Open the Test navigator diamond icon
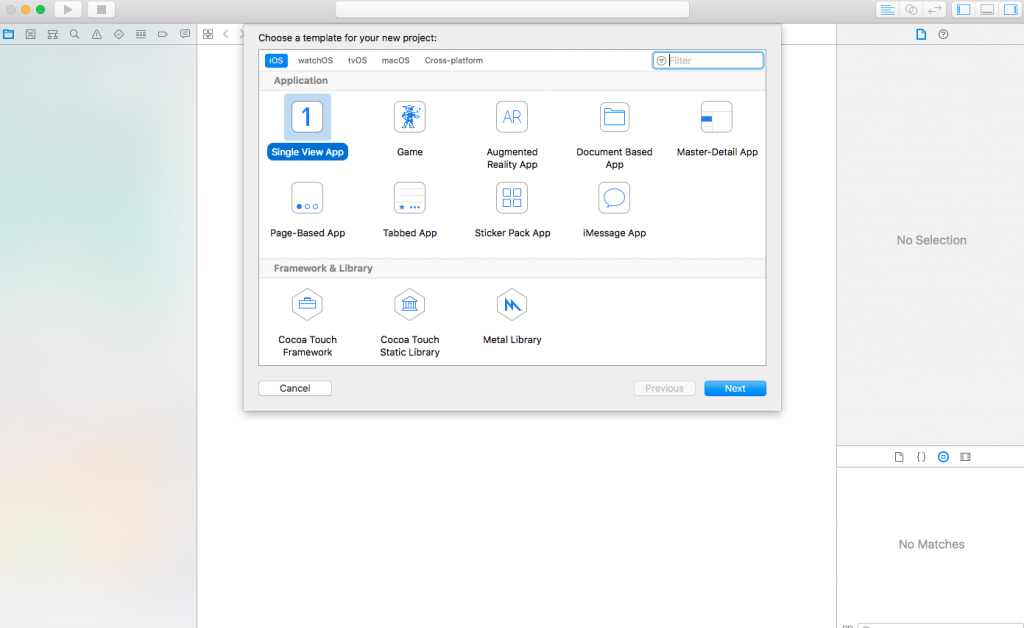Screen dimensions: 1024x628 coord(119,34)
